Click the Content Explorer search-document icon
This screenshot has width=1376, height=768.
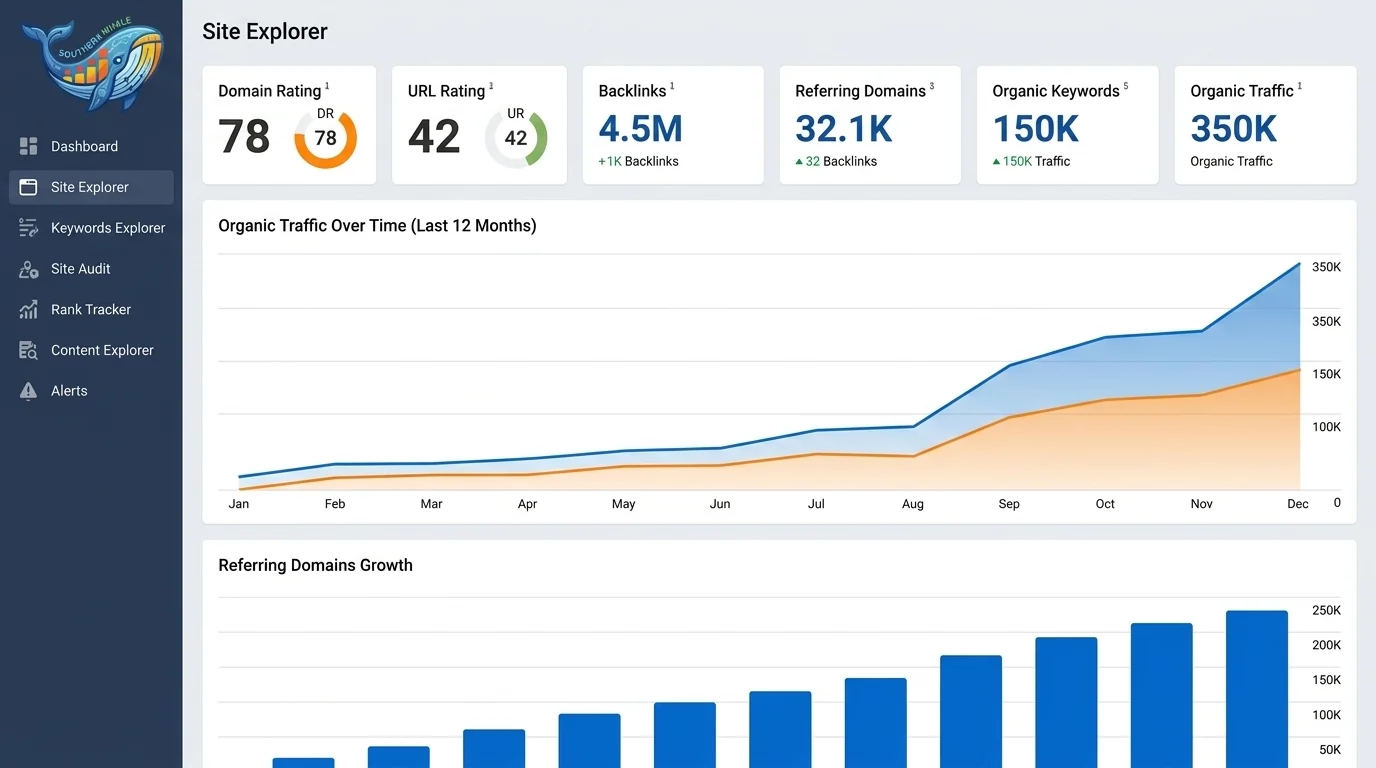tap(28, 351)
